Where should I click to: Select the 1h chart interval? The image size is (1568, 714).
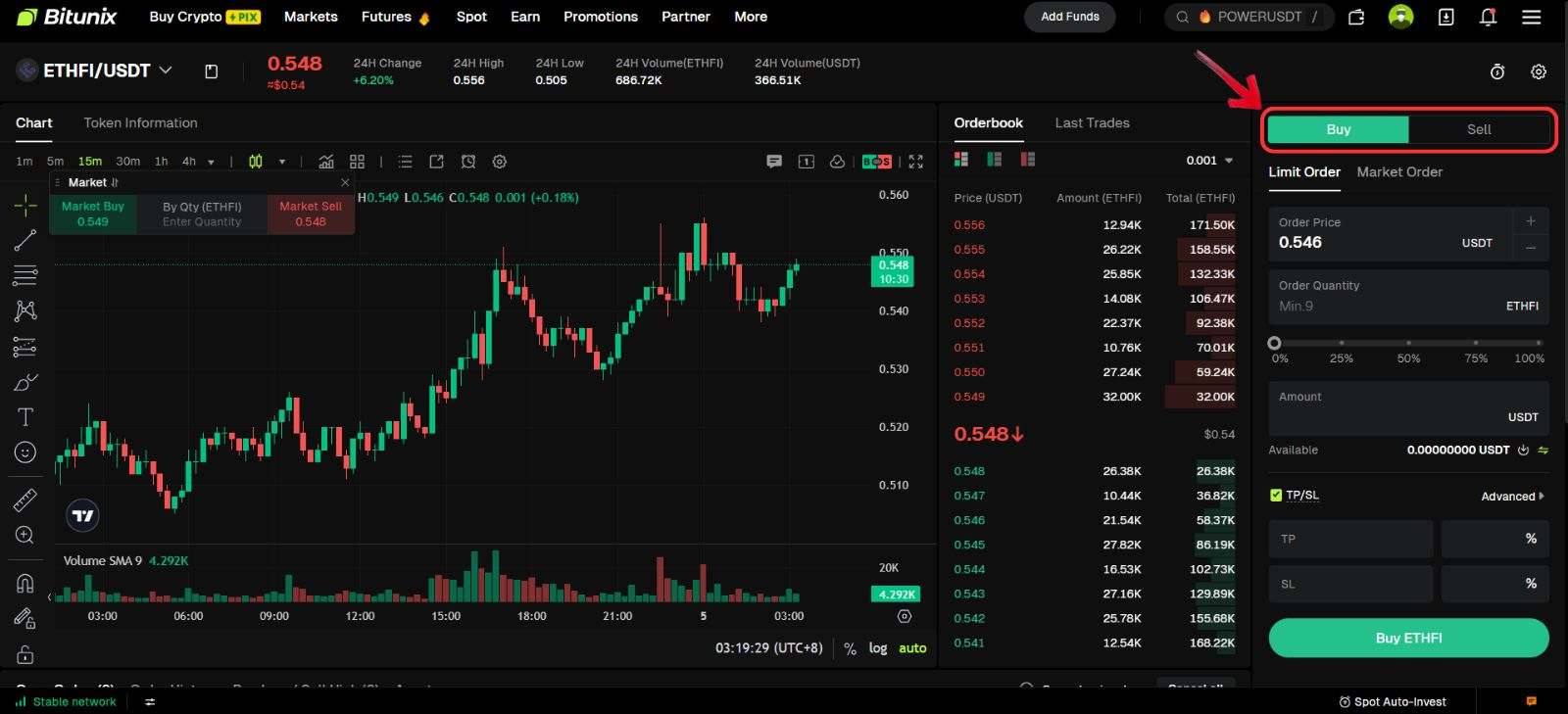(161, 162)
